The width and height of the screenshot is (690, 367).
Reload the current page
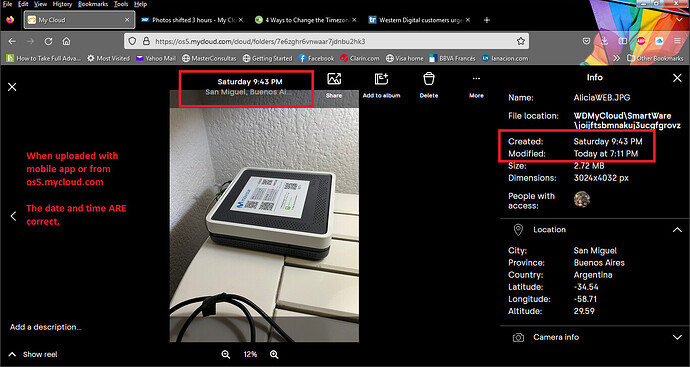click(x=48, y=41)
